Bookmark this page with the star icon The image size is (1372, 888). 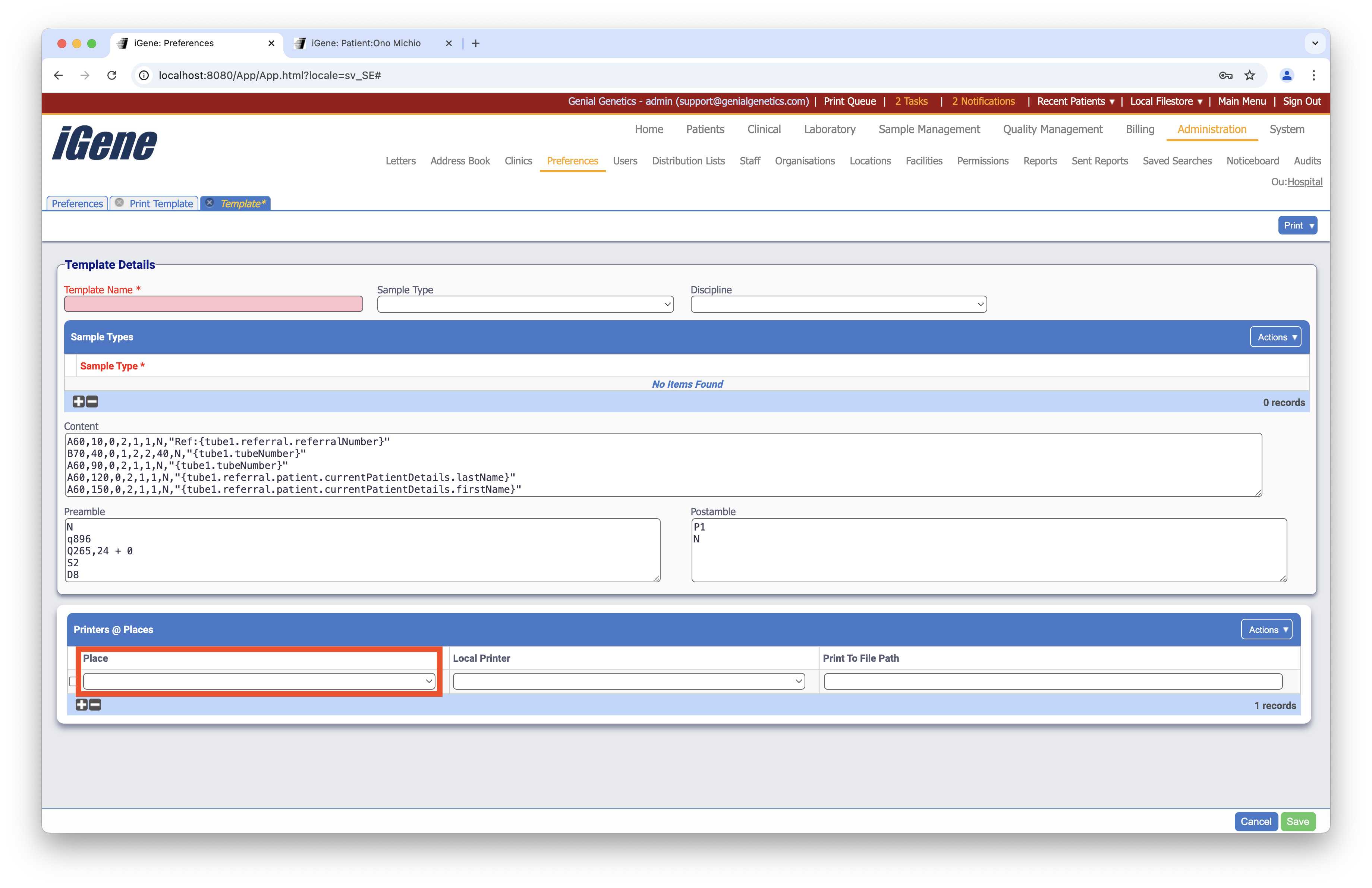(x=1249, y=75)
